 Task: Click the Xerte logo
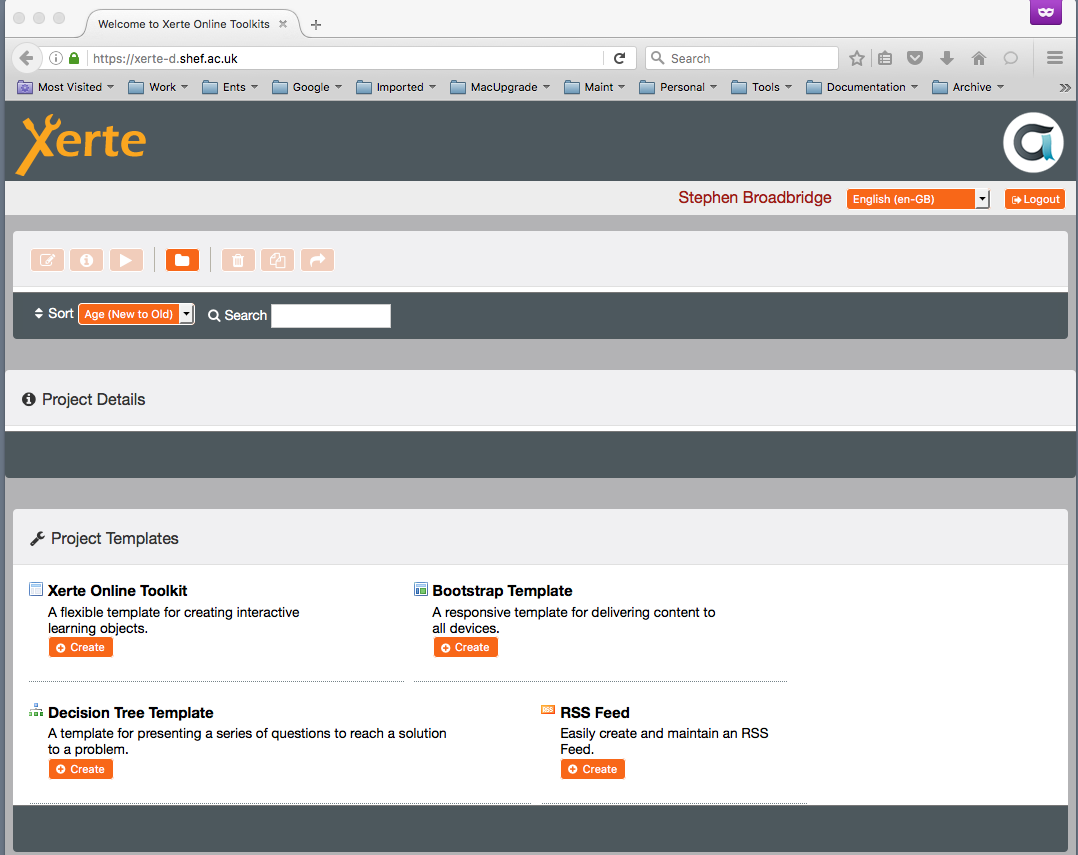coord(81,144)
